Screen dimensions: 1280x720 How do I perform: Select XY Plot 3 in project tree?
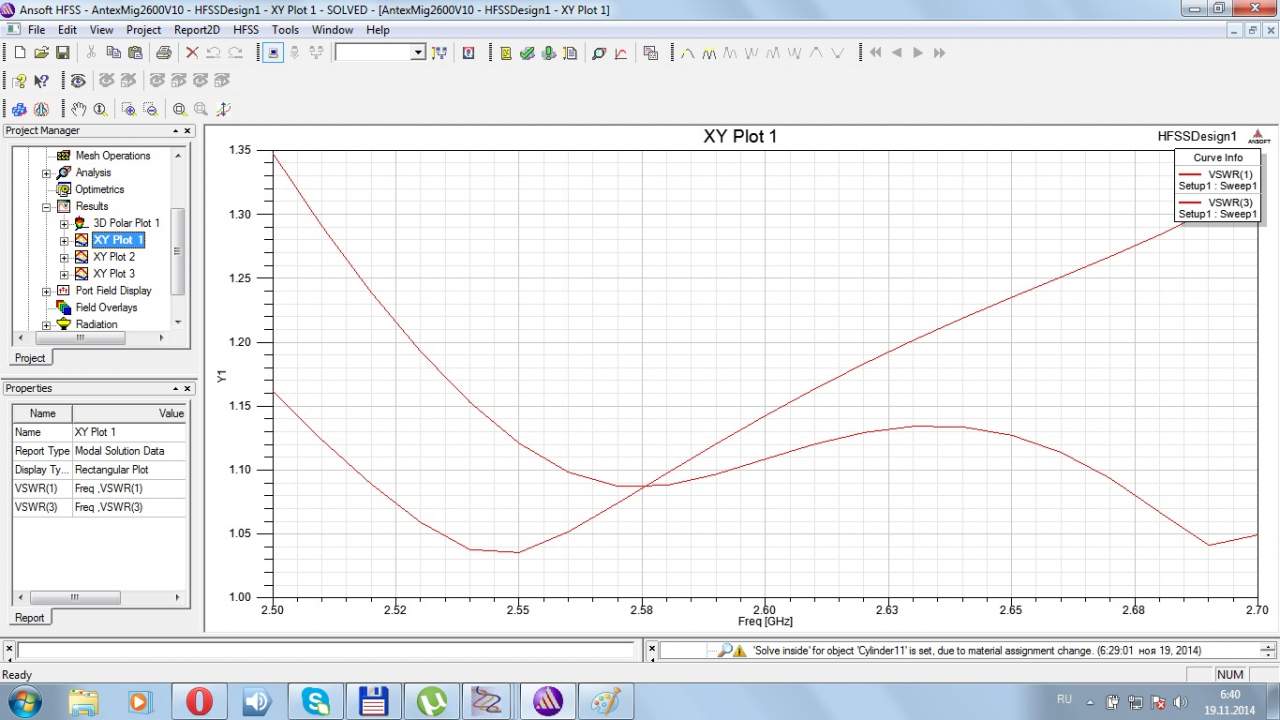click(x=114, y=274)
